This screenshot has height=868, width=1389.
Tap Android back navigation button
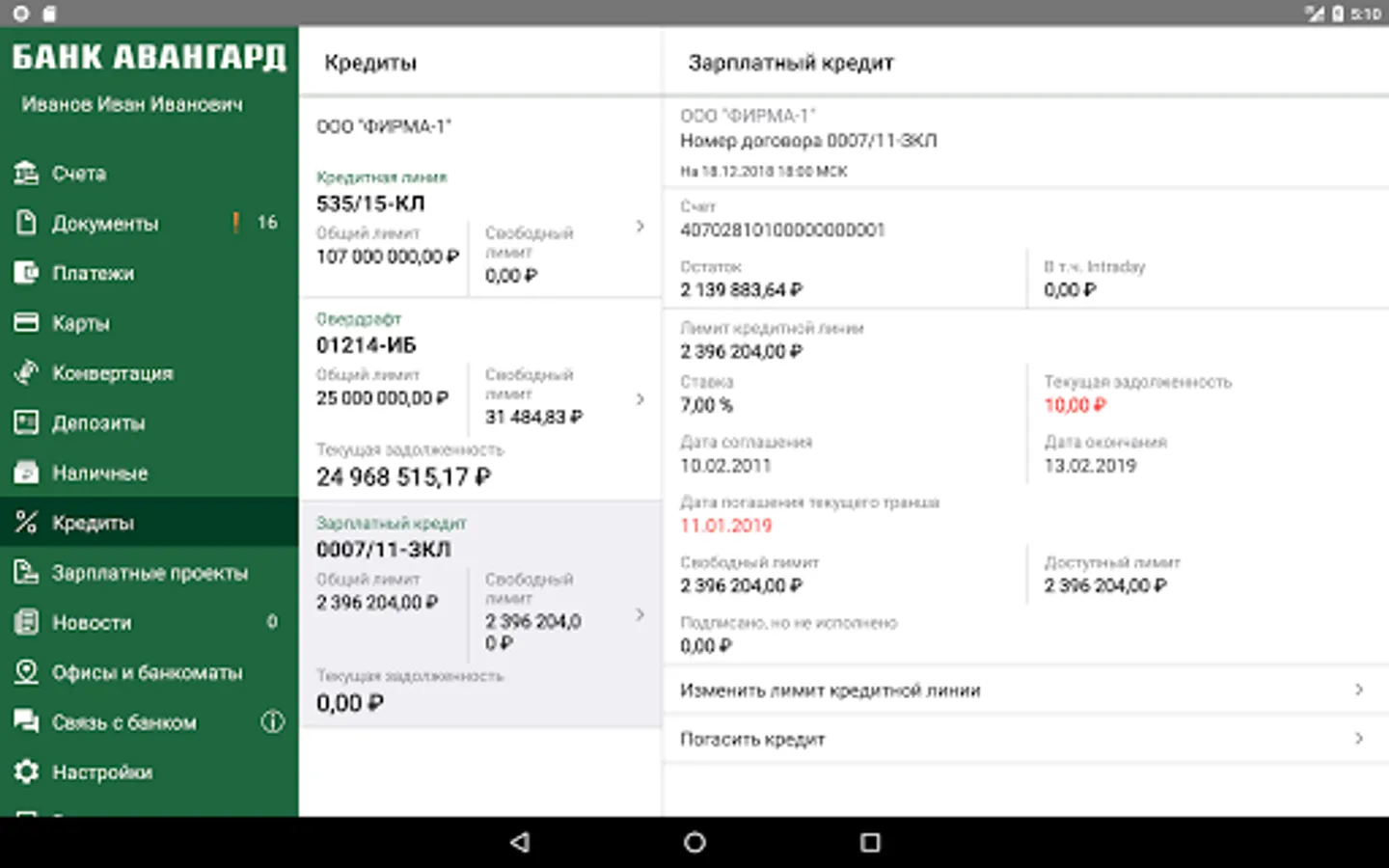(520, 842)
